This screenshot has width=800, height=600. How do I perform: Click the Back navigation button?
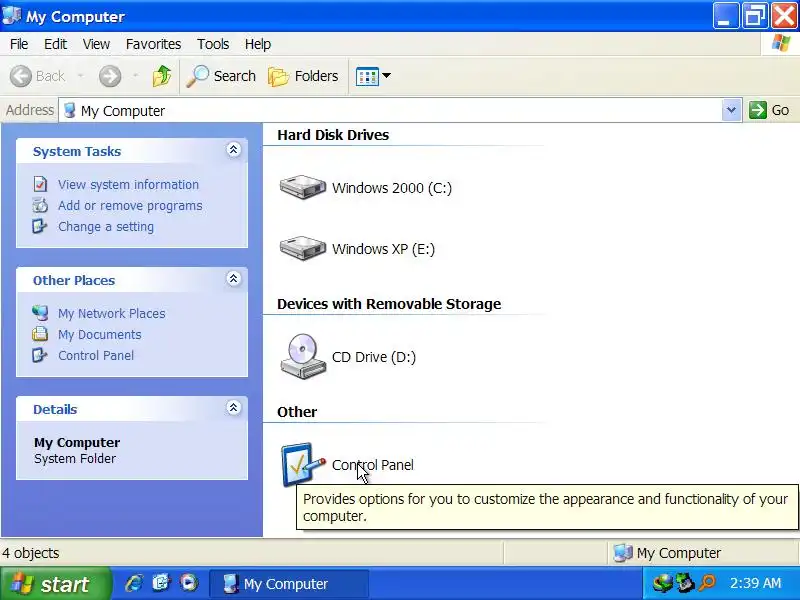click(37, 76)
